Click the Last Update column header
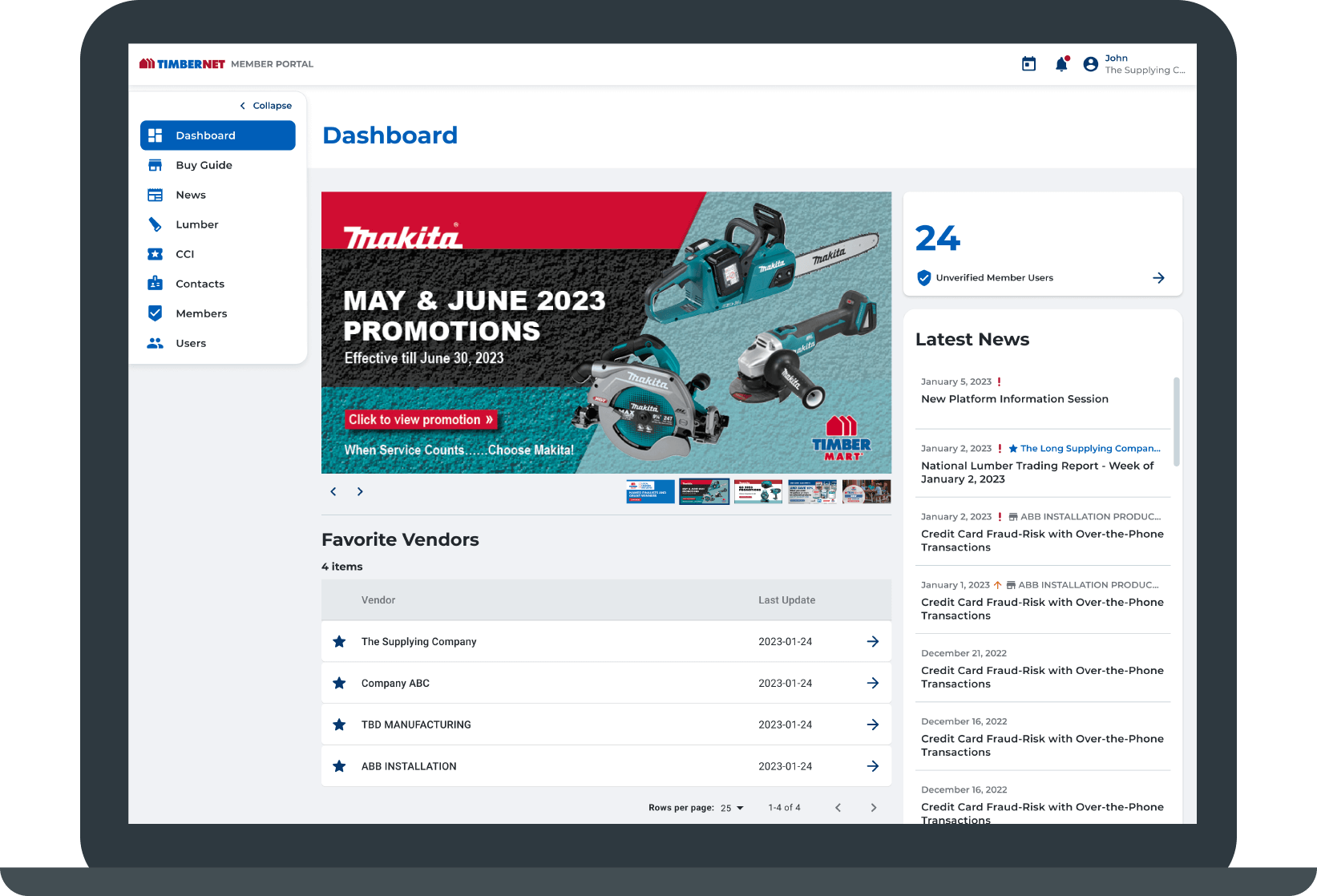Screen dimensions: 1317x896 click(x=787, y=600)
